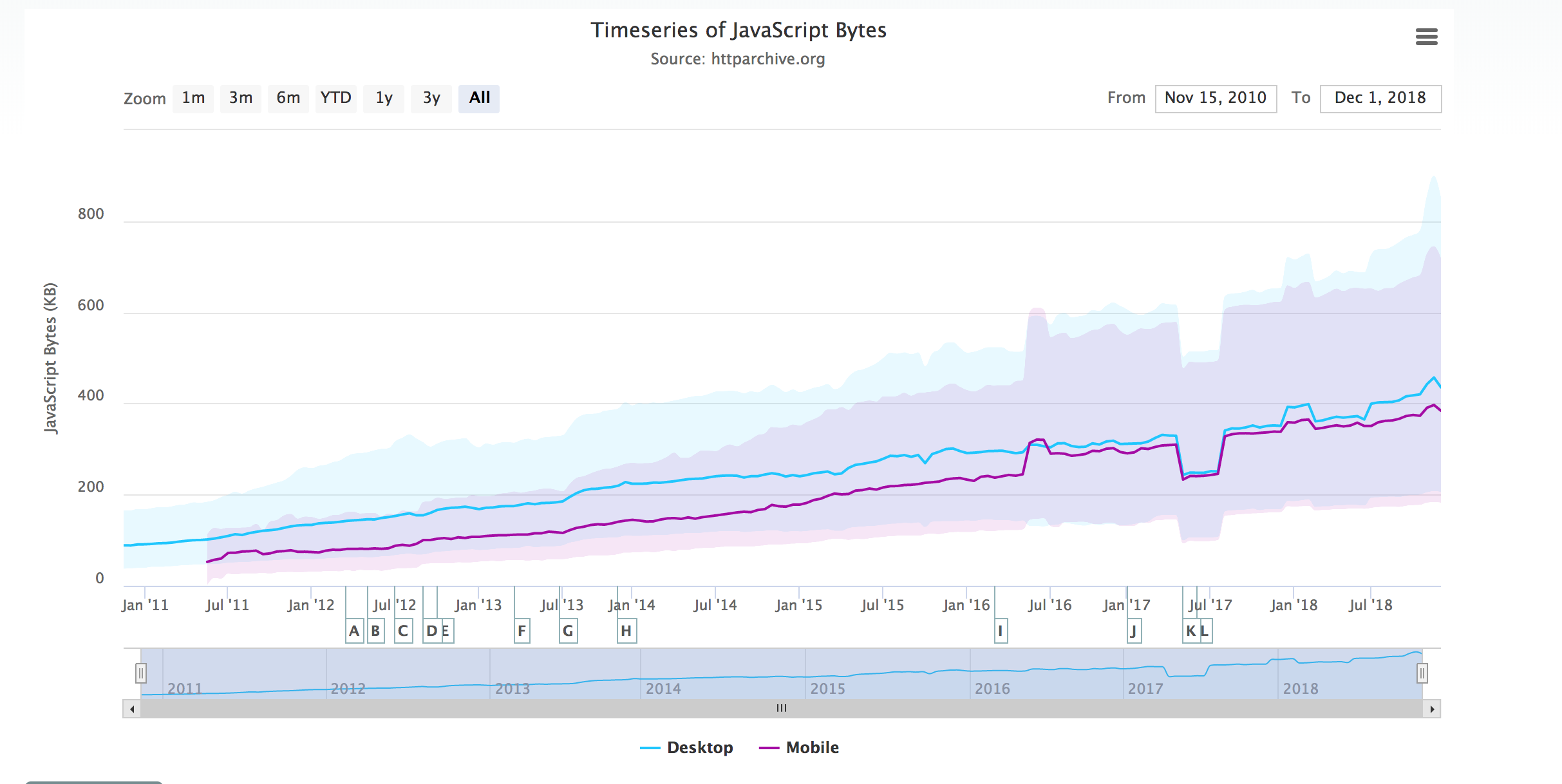
Task: Click flag marker A on timeline
Action: 354,631
